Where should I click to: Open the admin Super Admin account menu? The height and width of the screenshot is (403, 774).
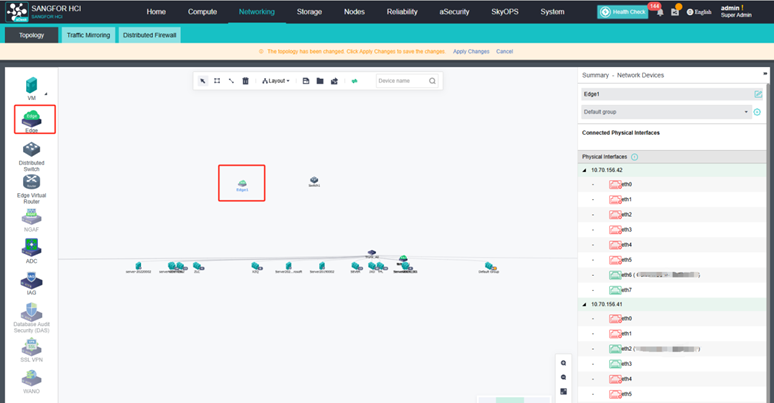tap(736, 11)
